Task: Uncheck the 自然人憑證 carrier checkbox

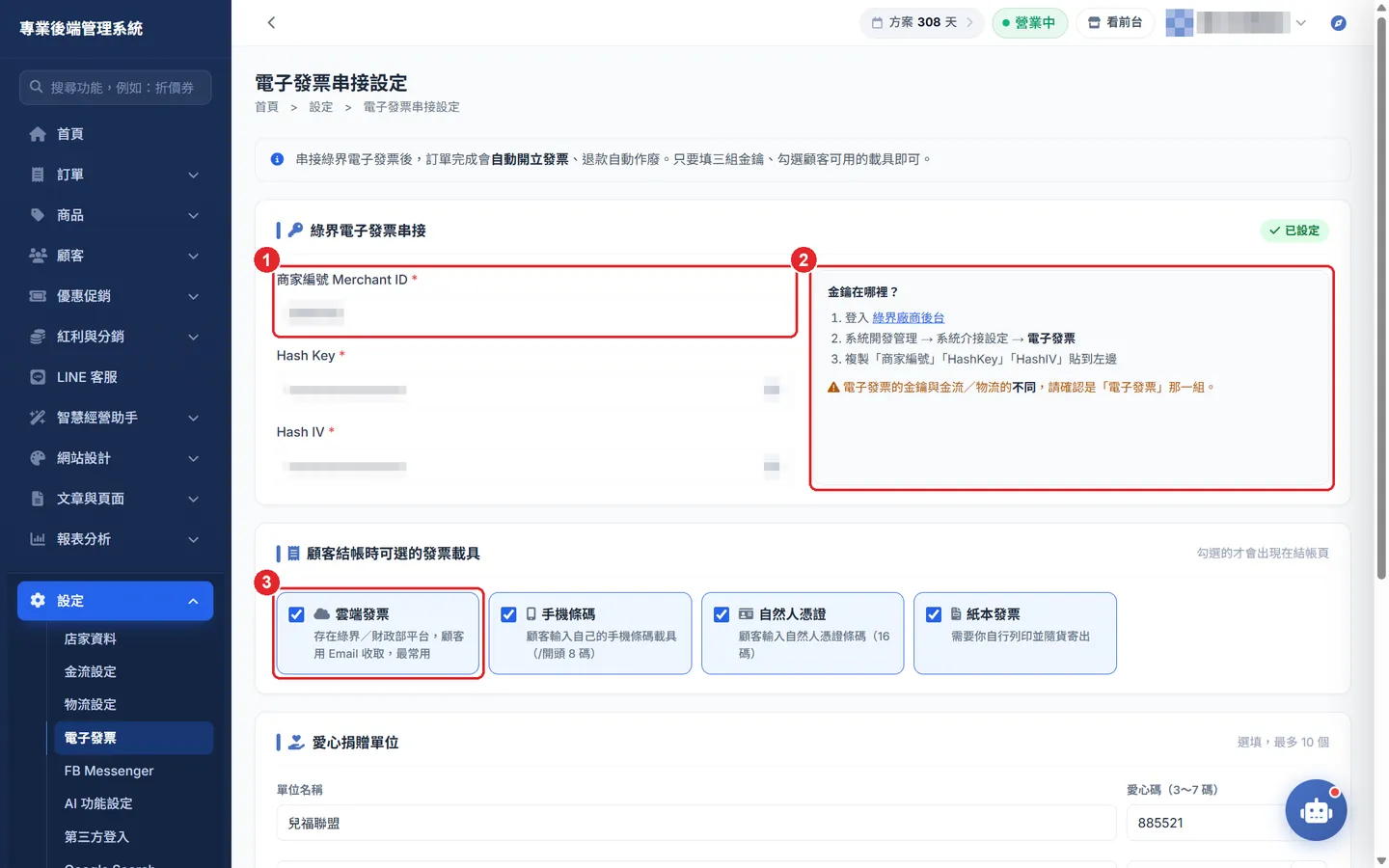Action: click(x=721, y=614)
